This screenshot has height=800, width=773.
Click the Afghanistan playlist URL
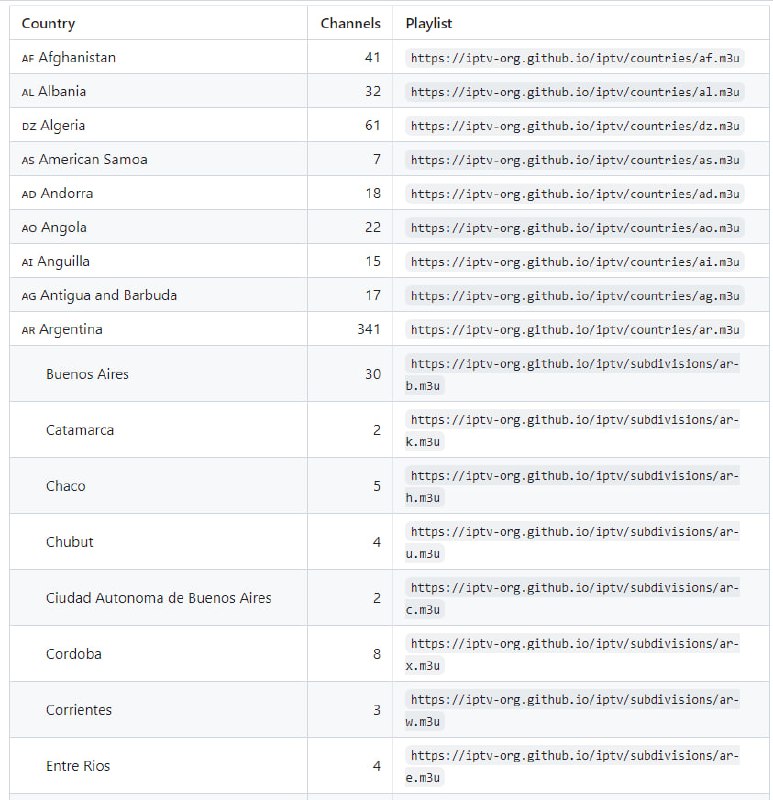coord(575,58)
